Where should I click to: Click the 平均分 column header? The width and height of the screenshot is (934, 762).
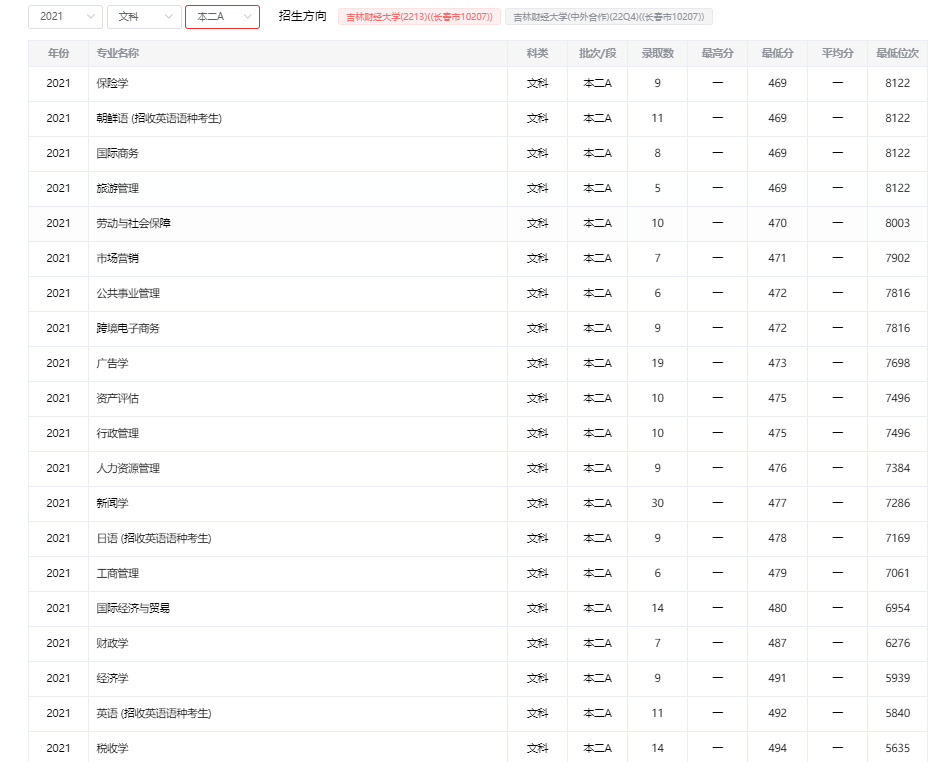point(837,53)
